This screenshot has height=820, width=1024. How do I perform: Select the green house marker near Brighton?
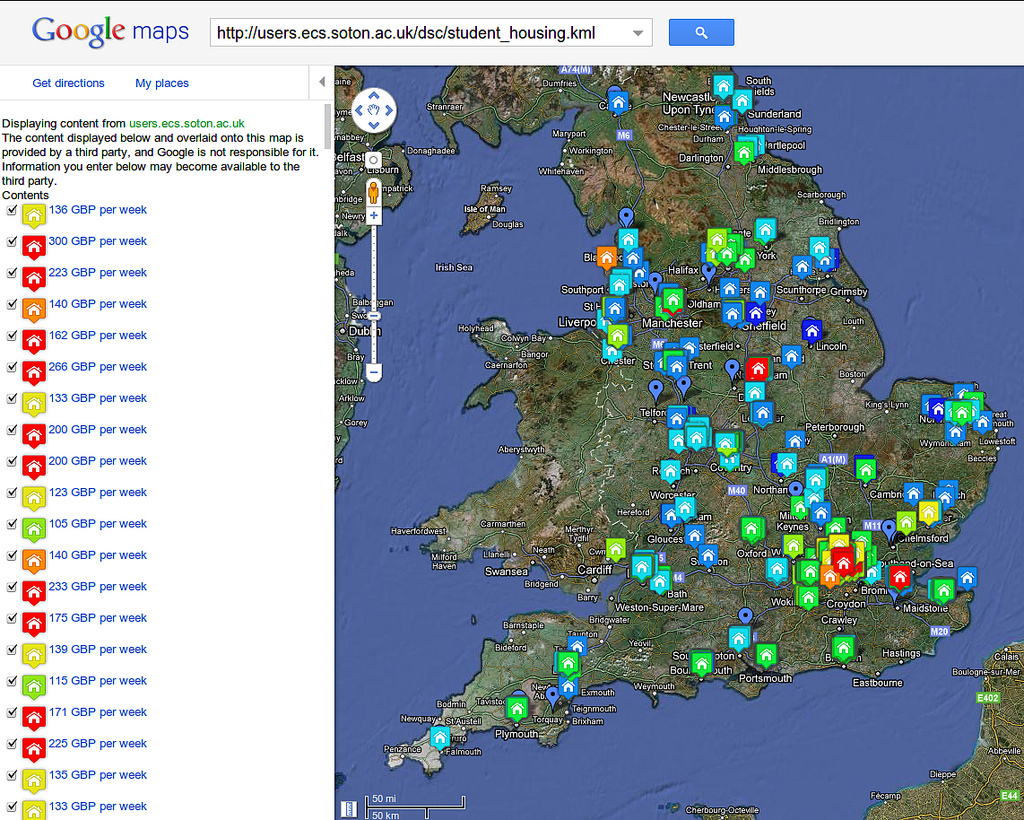click(x=843, y=648)
